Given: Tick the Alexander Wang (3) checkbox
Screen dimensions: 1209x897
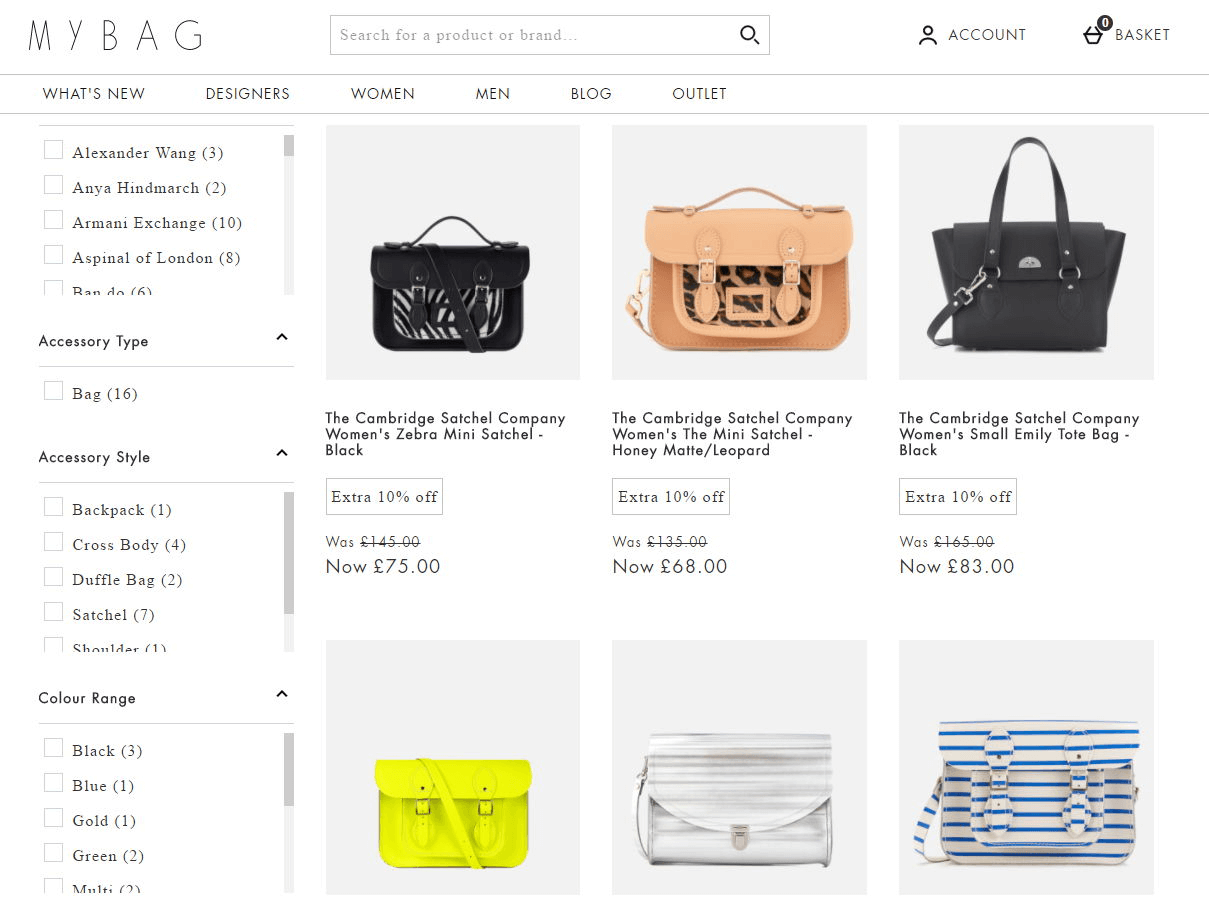Looking at the screenshot, I should tap(54, 150).
